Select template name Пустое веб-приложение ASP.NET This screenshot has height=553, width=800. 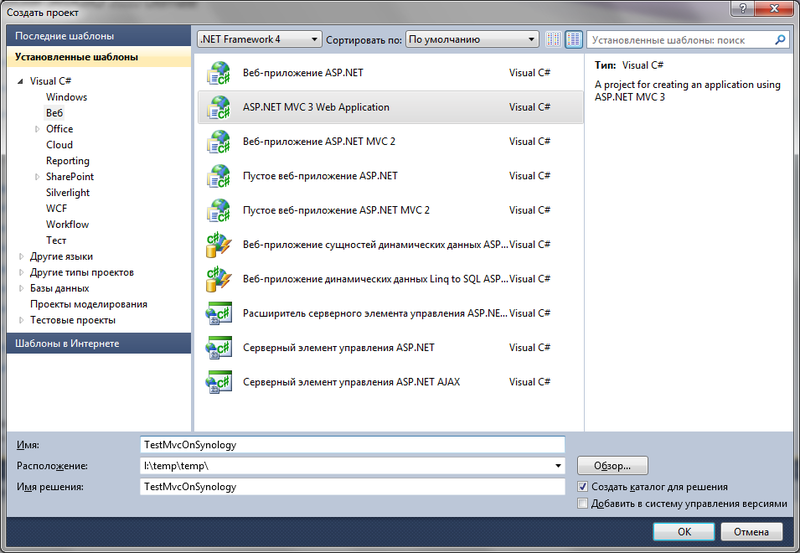pos(320,175)
